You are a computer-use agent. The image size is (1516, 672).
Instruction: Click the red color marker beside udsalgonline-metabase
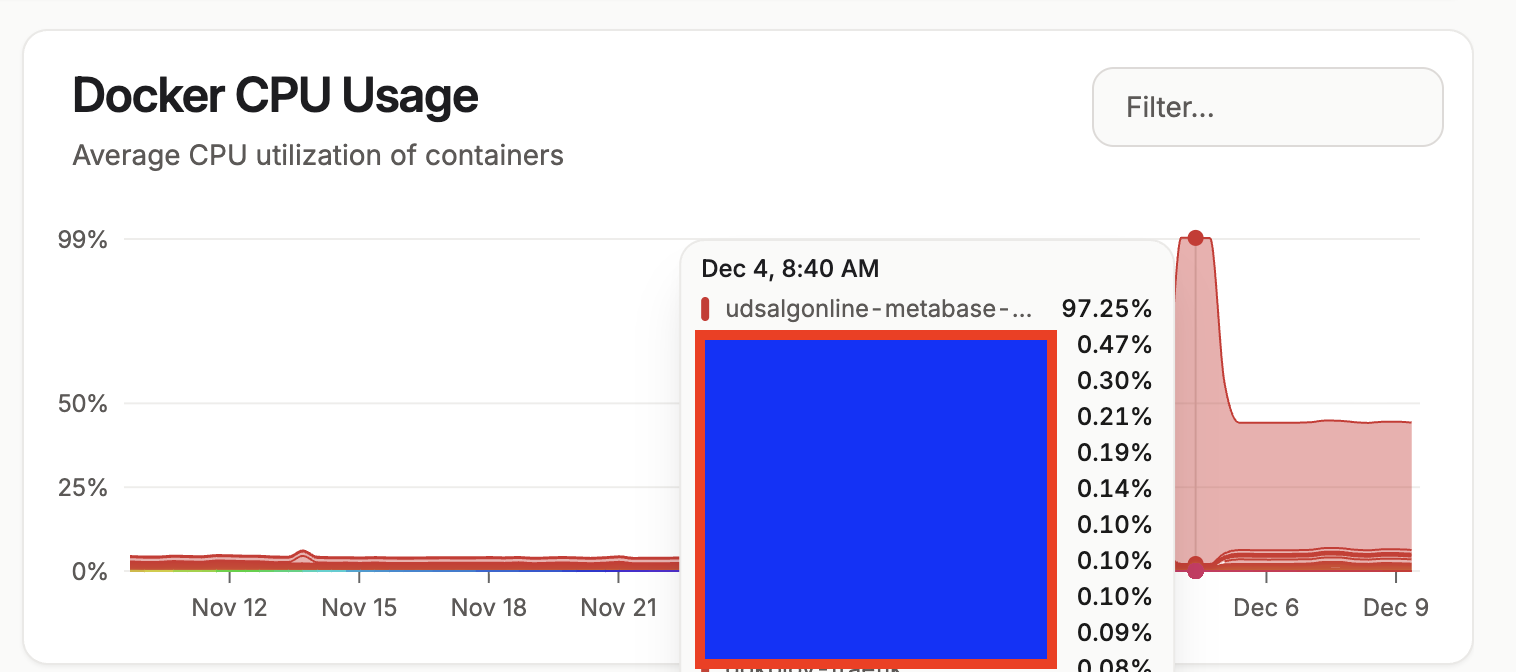click(705, 309)
